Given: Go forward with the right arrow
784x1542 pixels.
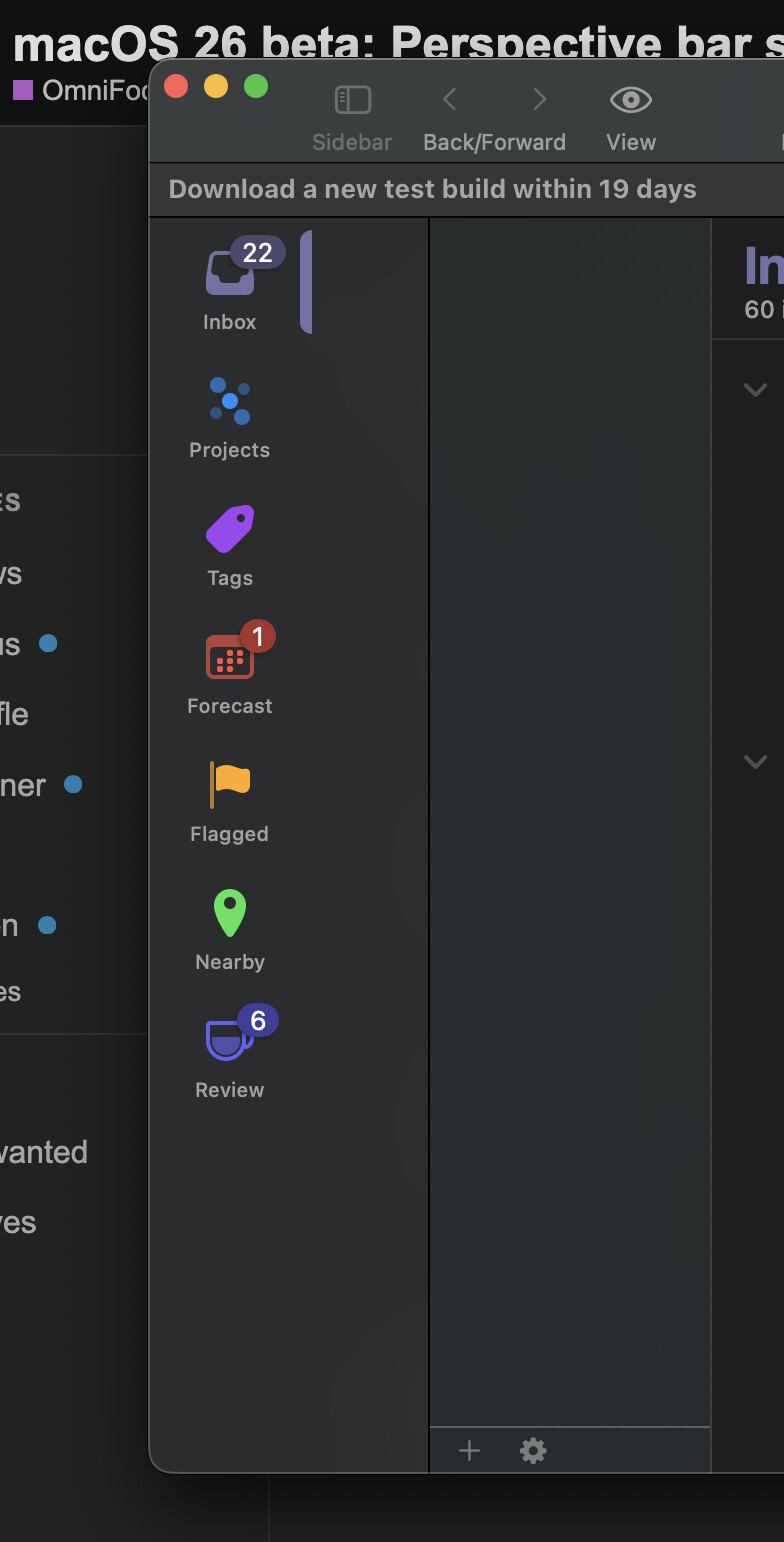Looking at the screenshot, I should click(x=539, y=99).
